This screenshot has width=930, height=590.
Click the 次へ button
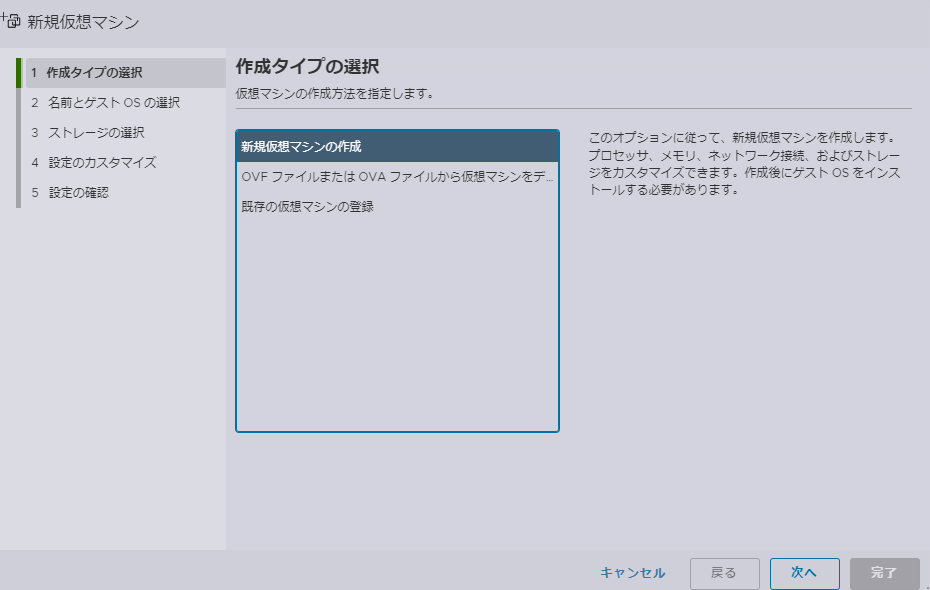[804, 573]
